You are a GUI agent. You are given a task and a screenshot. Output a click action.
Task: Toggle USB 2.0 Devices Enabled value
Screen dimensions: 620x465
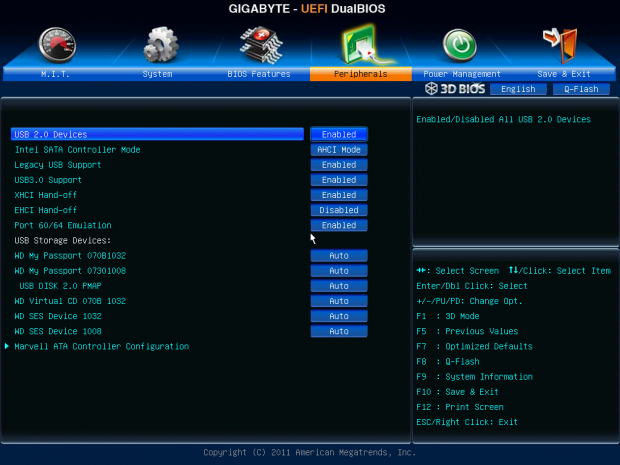339,134
